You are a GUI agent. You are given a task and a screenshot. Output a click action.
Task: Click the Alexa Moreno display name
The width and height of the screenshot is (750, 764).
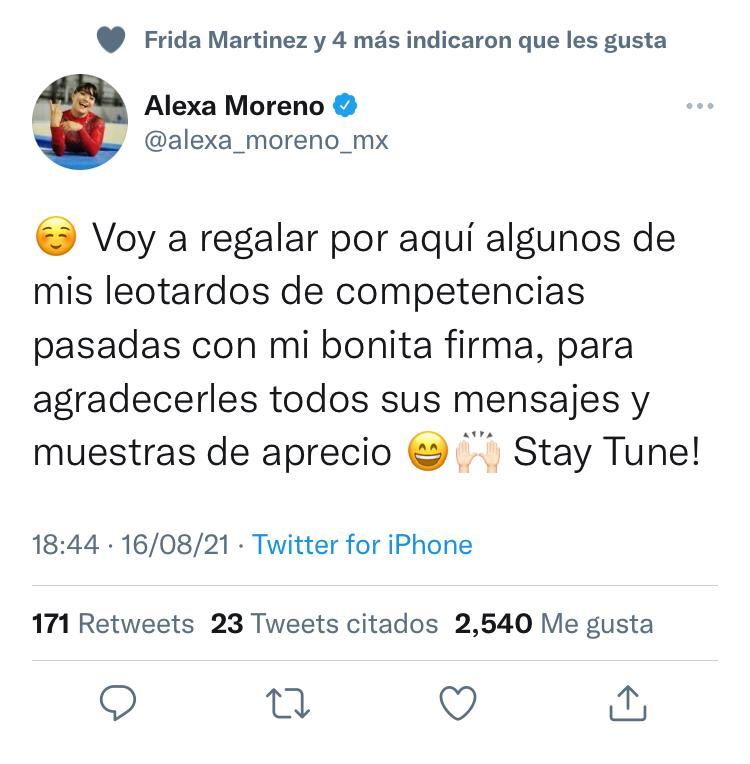(x=234, y=106)
